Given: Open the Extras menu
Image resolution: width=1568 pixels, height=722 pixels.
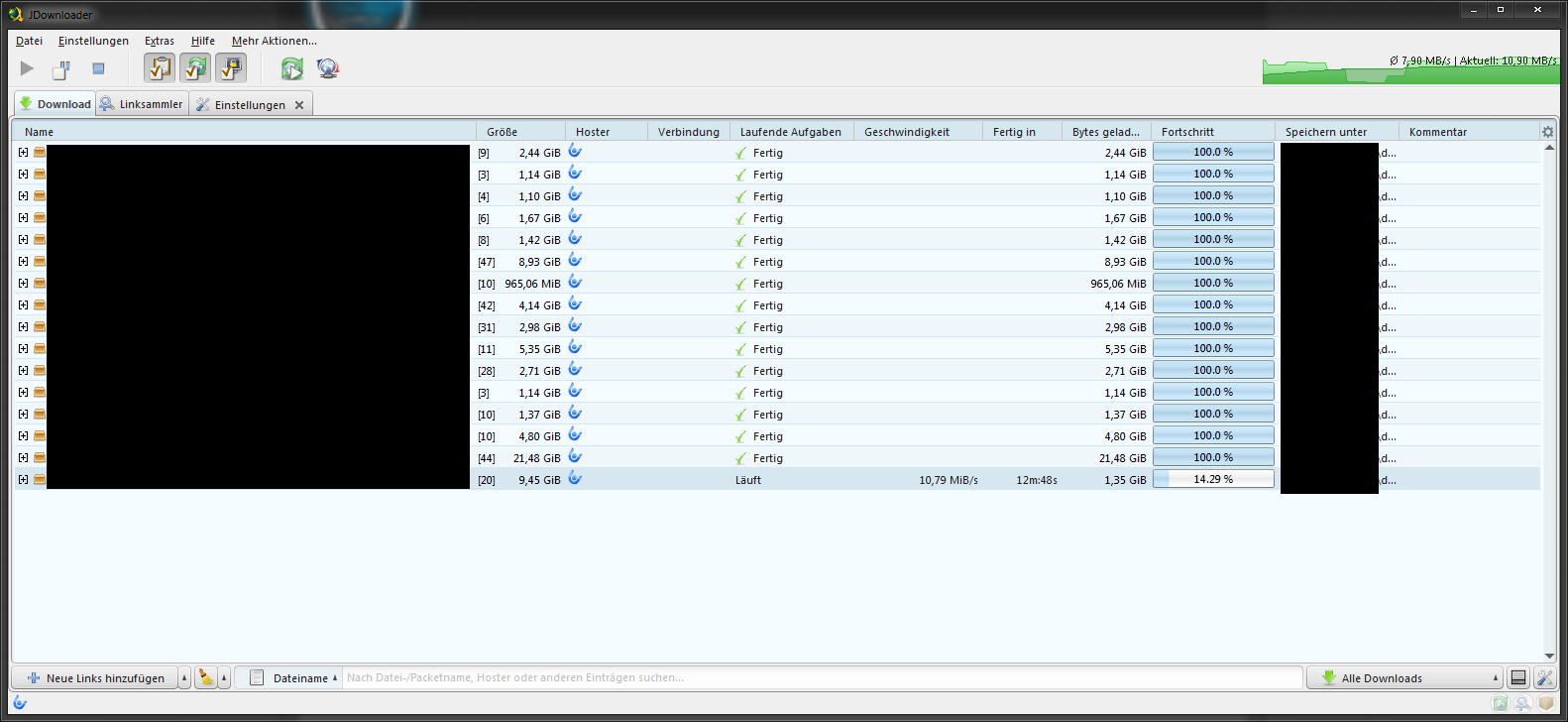Looking at the screenshot, I should 160,41.
